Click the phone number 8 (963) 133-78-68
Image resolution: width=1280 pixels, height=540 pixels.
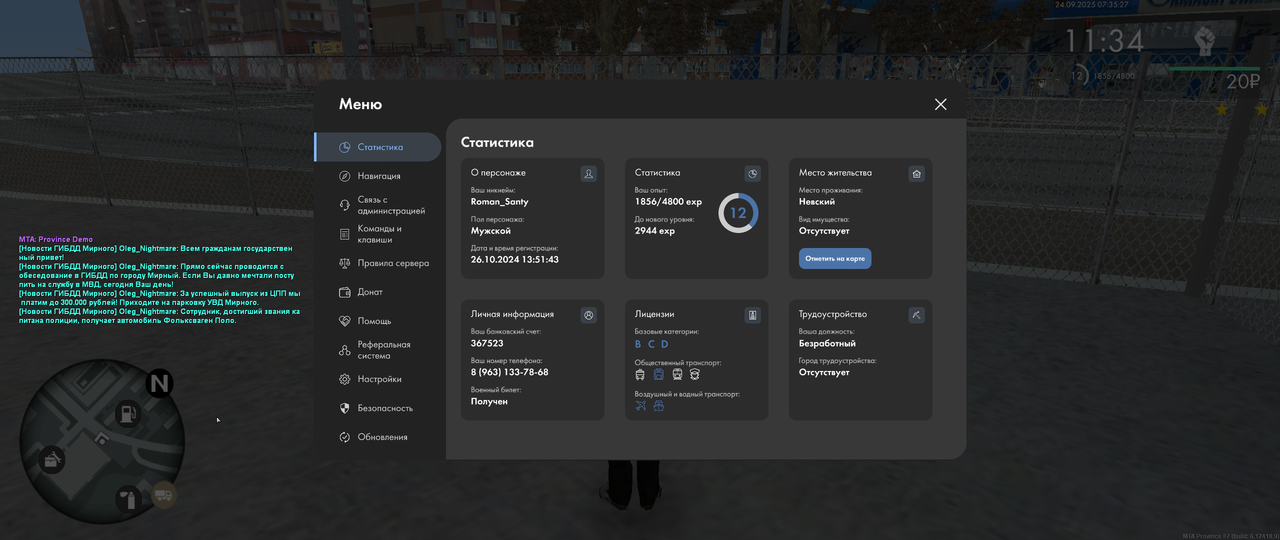[510, 373]
